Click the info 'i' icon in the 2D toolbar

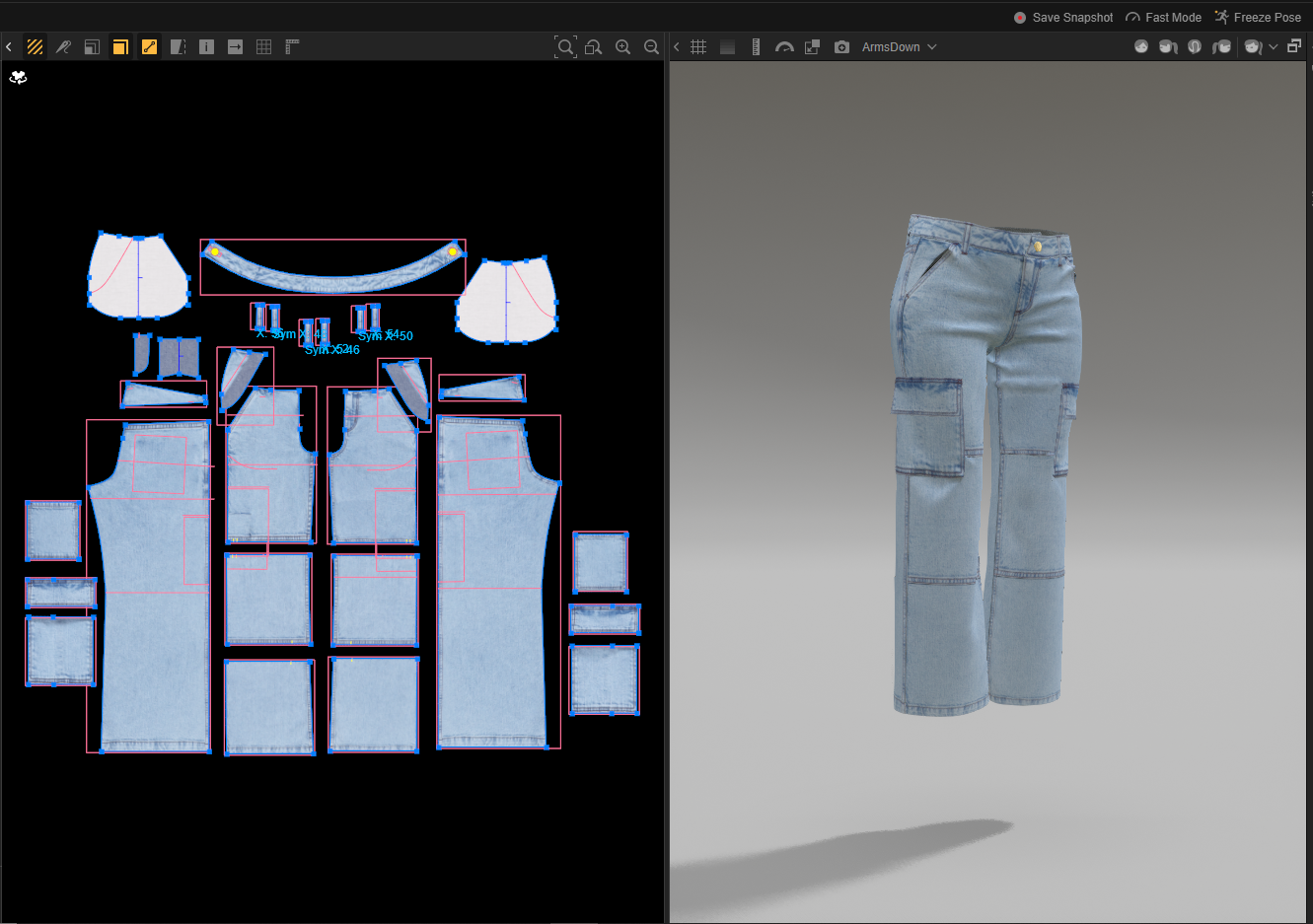206,46
